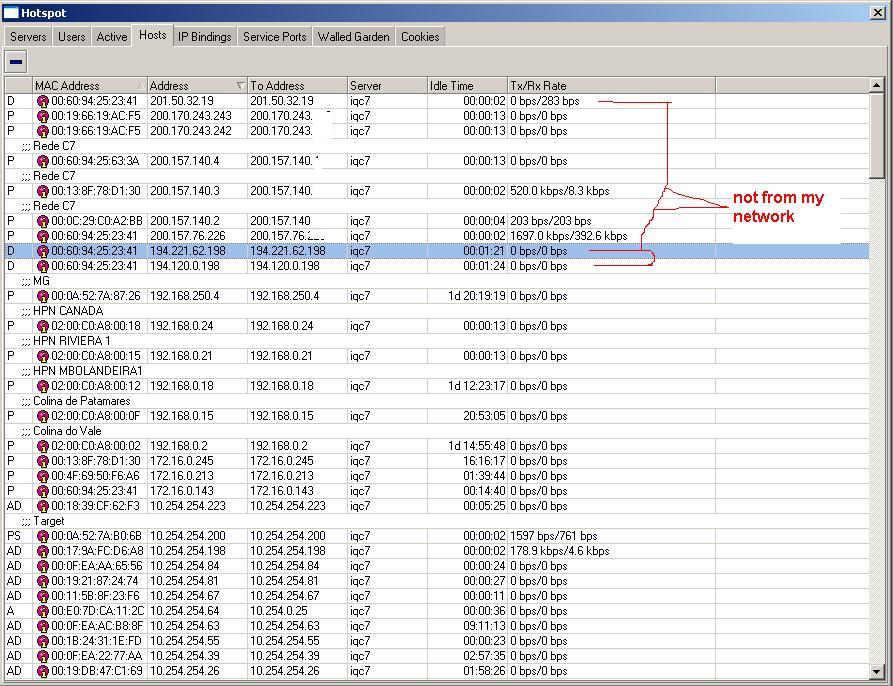Click host icon for address 10.254.254.84
Viewport: 893px width, 686px height.
(43, 566)
